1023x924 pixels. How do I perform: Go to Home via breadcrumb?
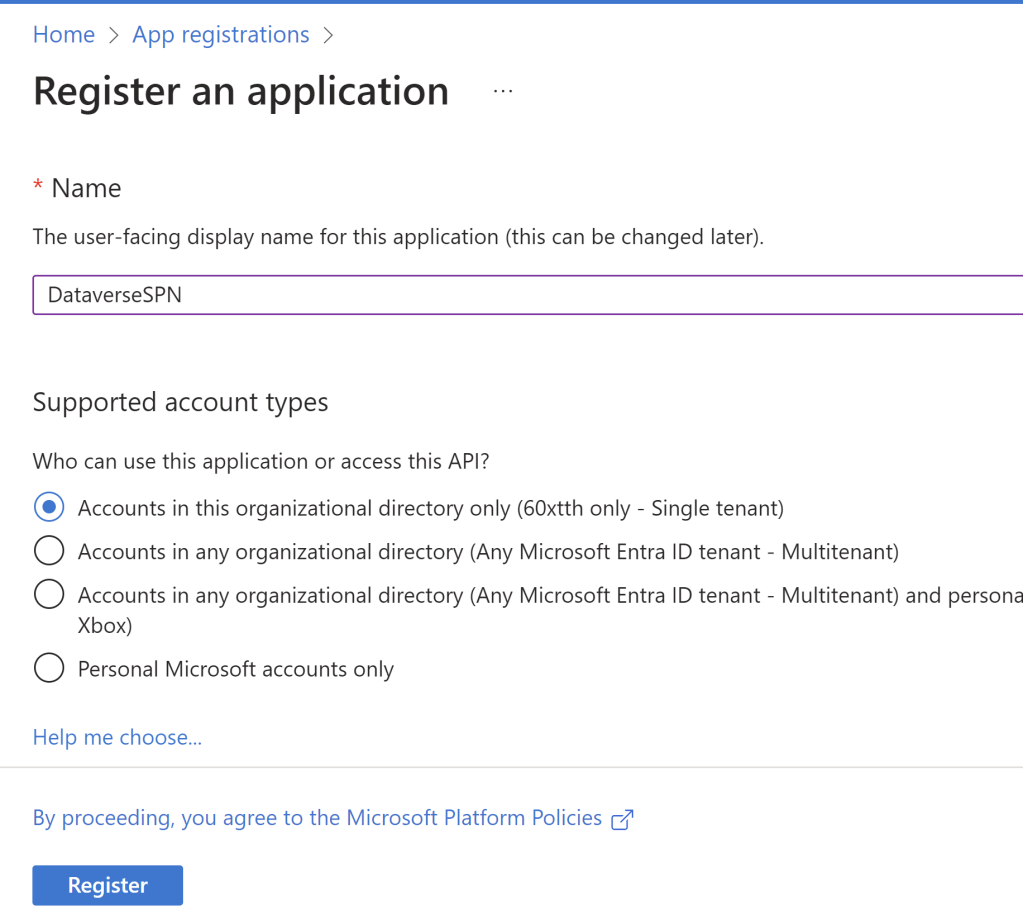pos(64,35)
